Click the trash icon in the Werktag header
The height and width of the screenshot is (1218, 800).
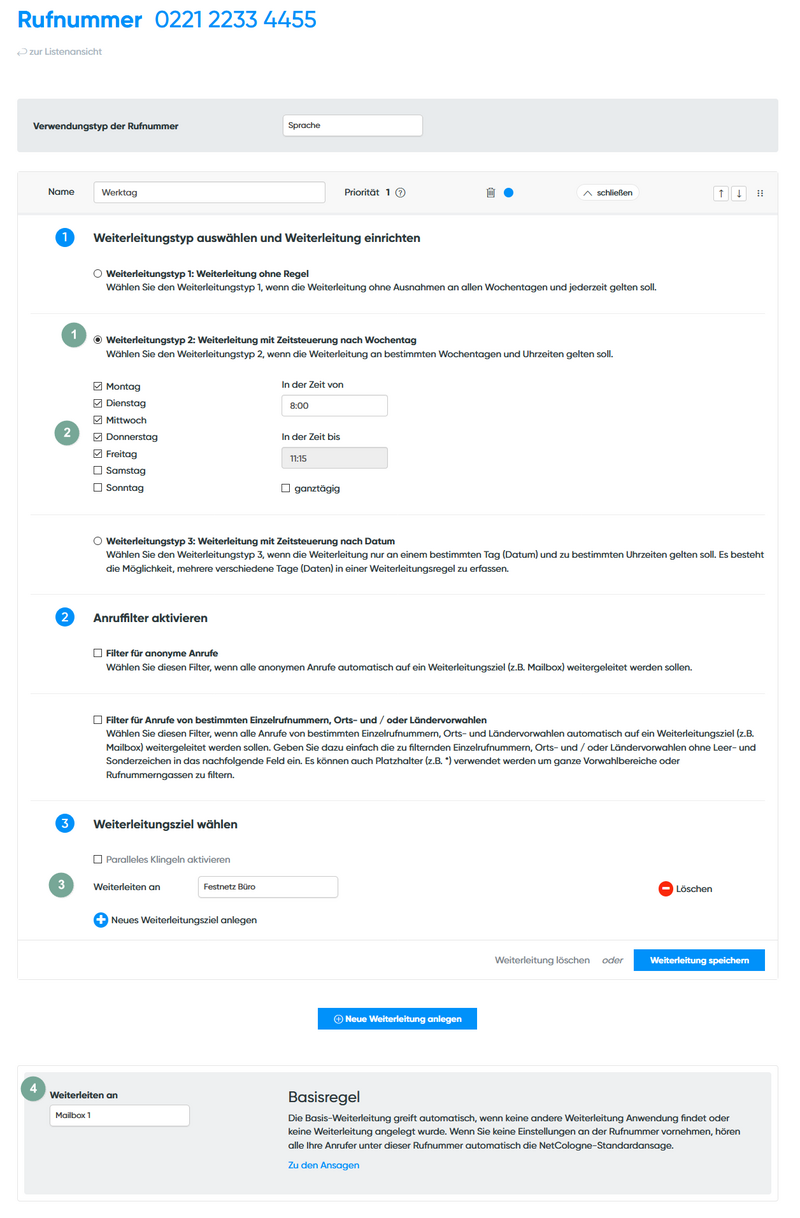[x=490, y=192]
